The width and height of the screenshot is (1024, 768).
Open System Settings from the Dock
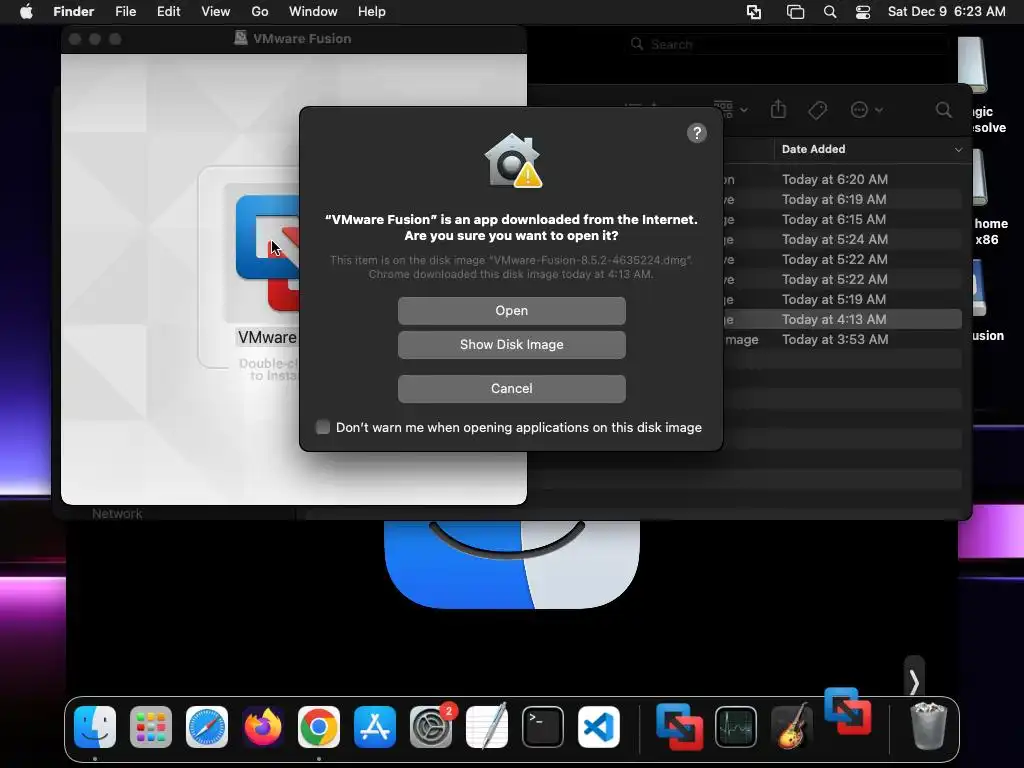coord(431,727)
